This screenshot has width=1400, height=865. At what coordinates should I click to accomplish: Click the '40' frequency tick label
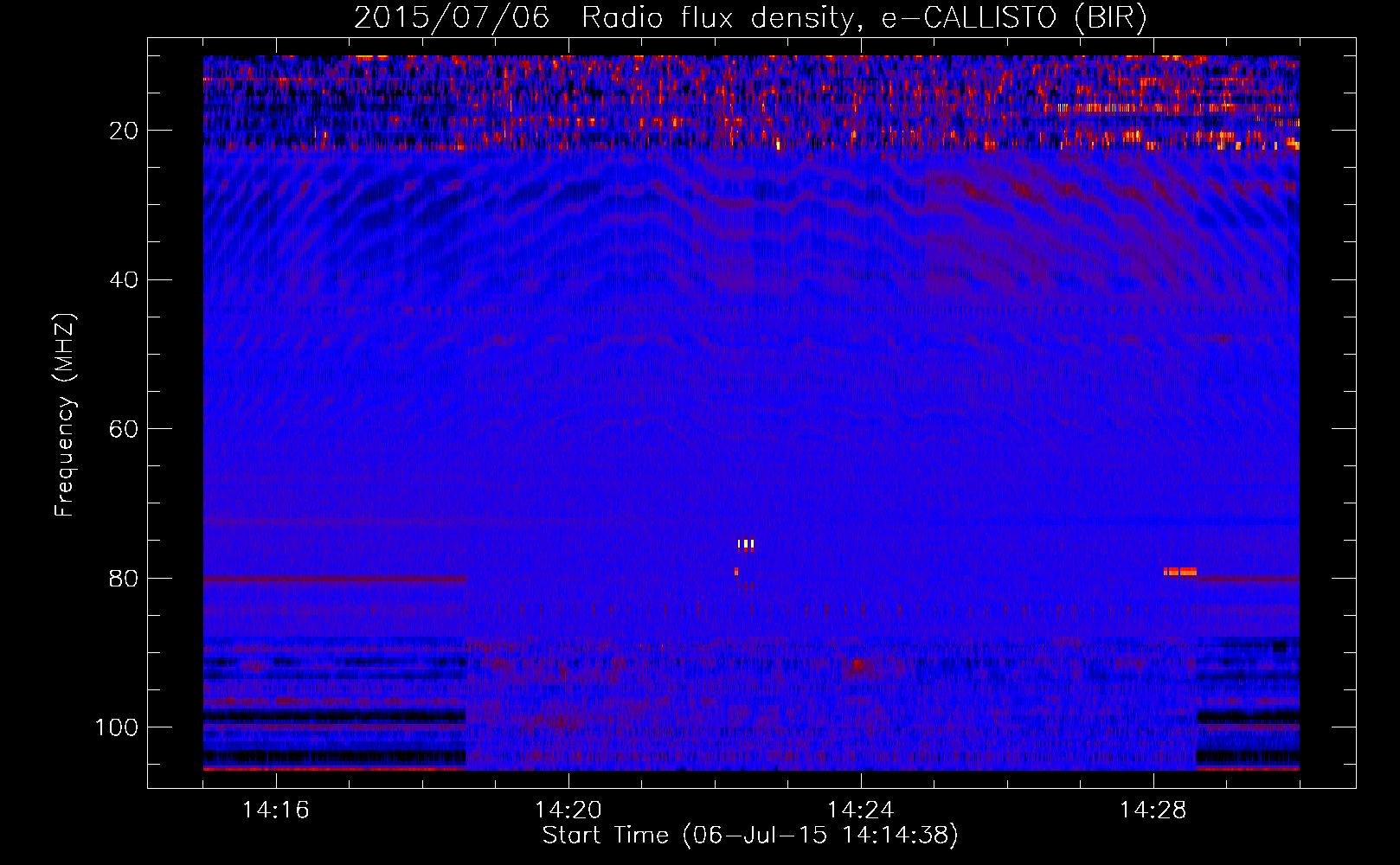coord(125,280)
